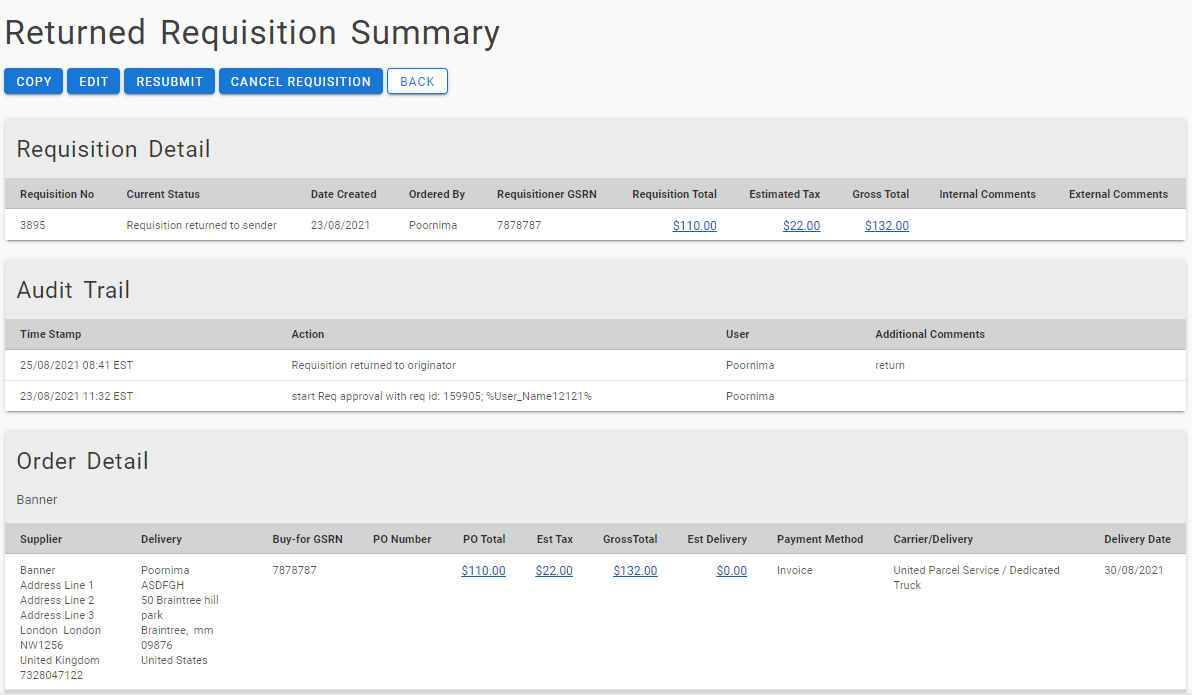Select 'Requisition returned to originator' action text
The width and height of the screenshot is (1192, 695).
point(373,365)
